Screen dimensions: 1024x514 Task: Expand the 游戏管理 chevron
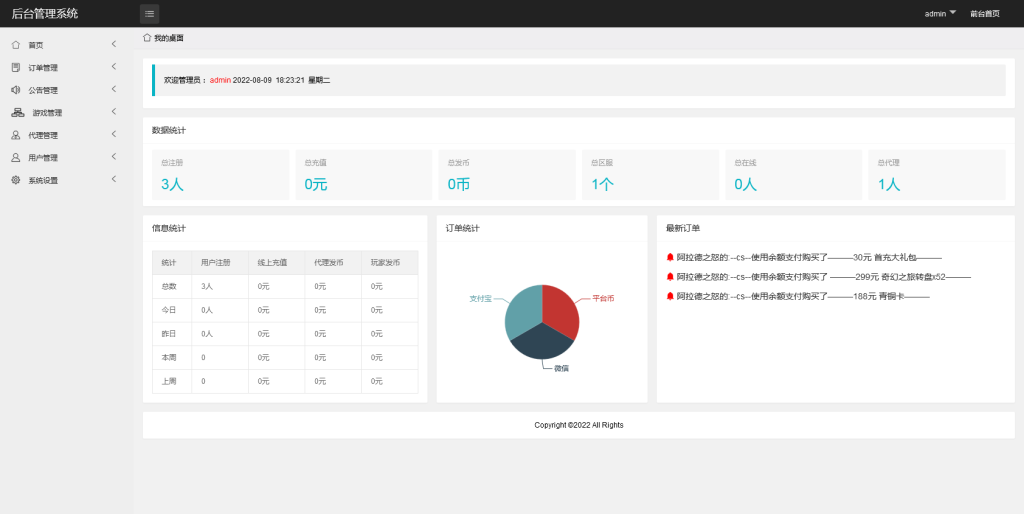click(114, 112)
